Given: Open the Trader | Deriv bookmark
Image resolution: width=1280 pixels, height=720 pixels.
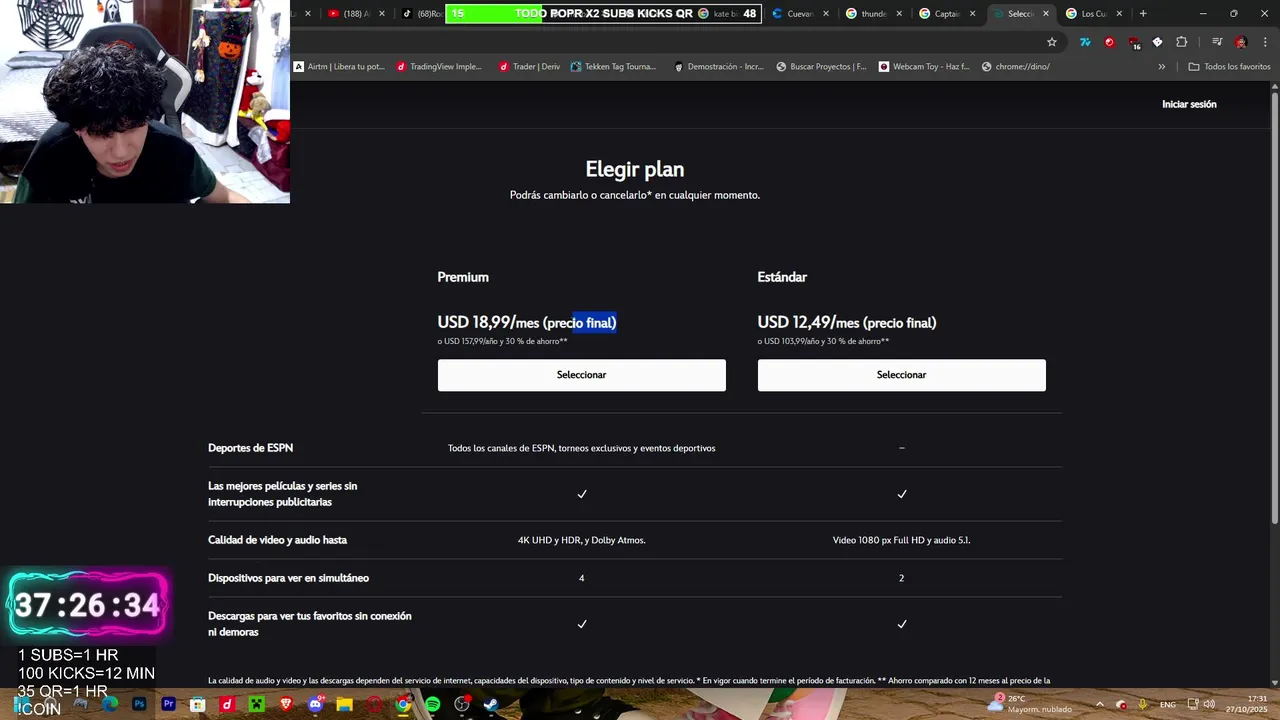Looking at the screenshot, I should pyautogui.click(x=529, y=67).
